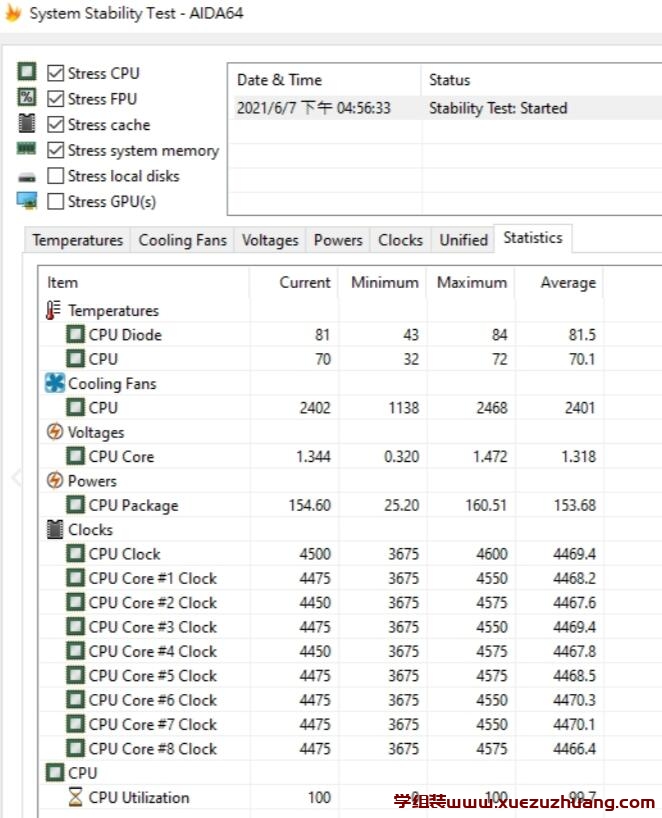
Task: Click the hourglass icon beside CPU Utilization
Action: 76,797
